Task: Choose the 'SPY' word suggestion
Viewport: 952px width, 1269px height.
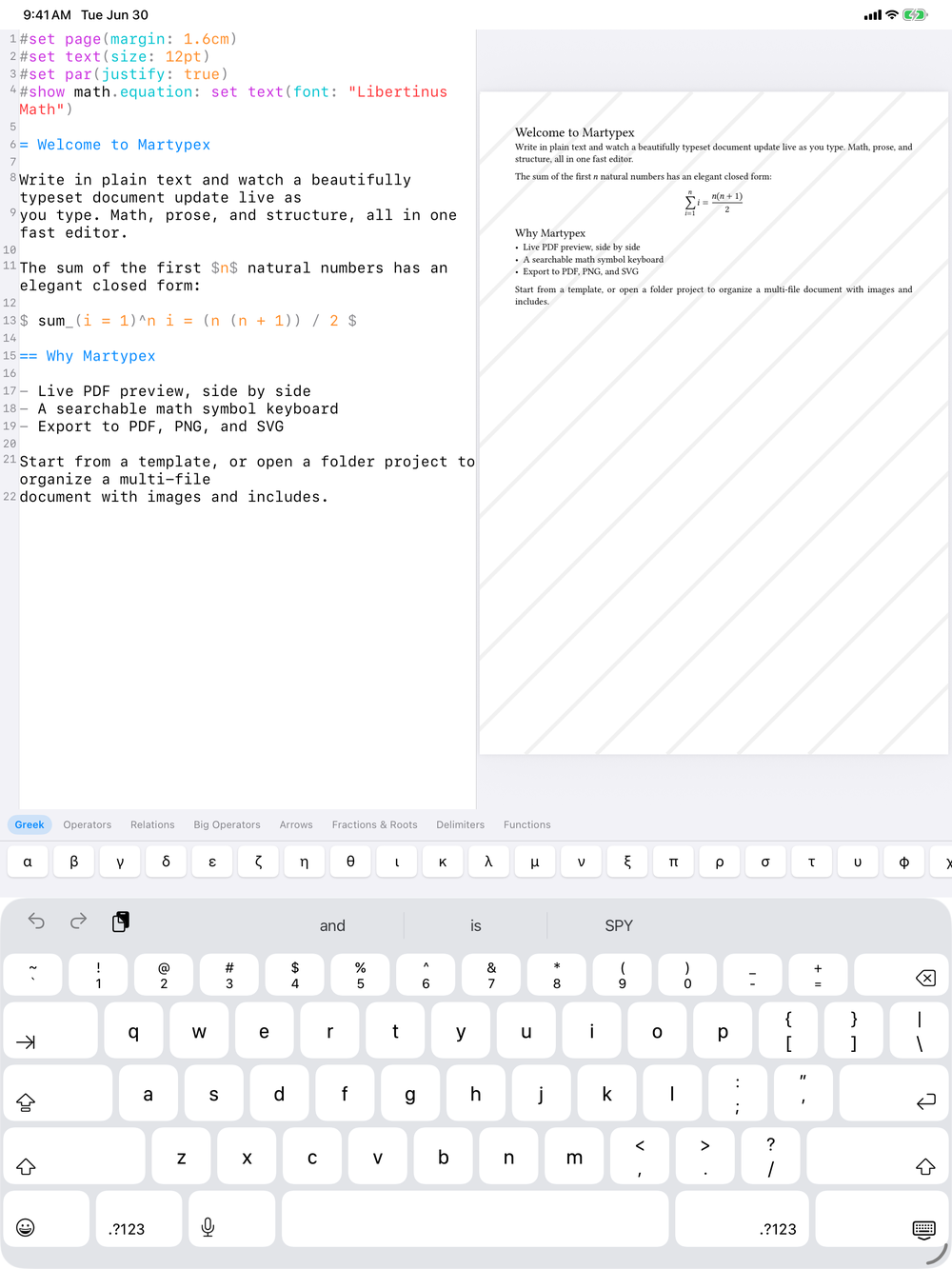Action: click(619, 925)
